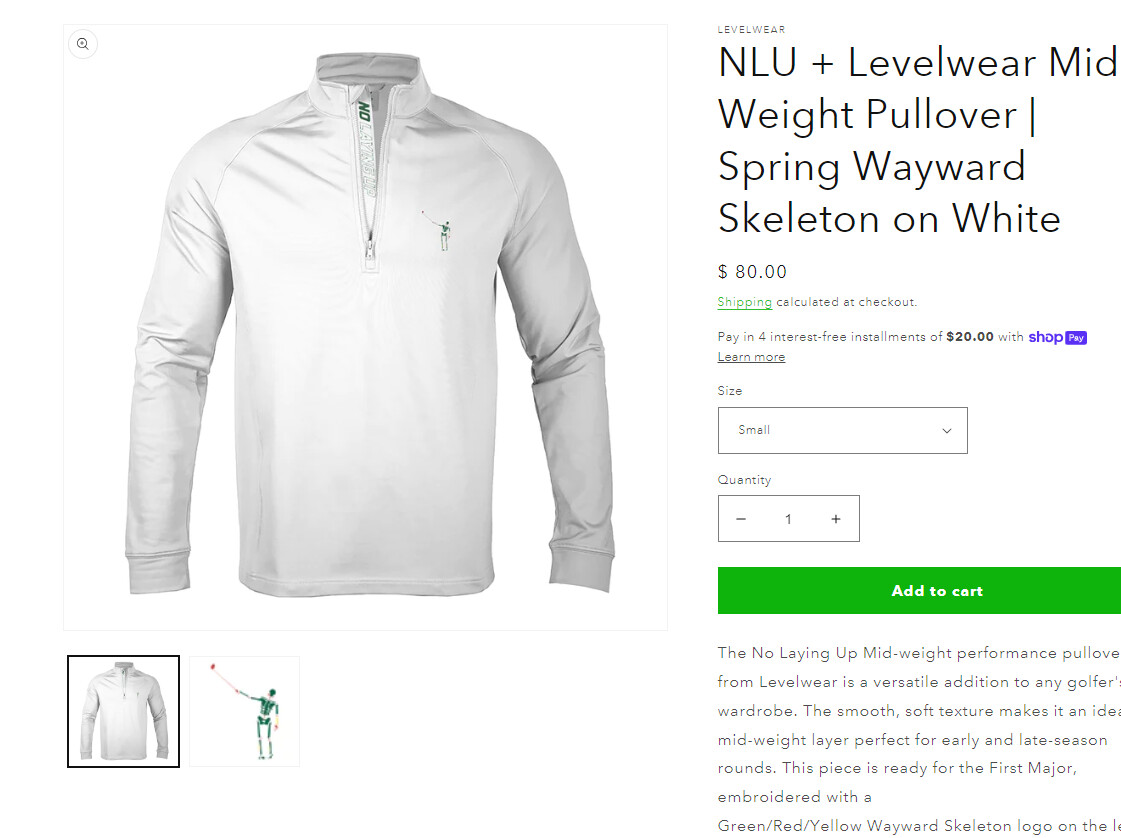Viewport: 1121px width, 838px height.
Task: Select the white pullover thumbnail
Action: [123, 711]
